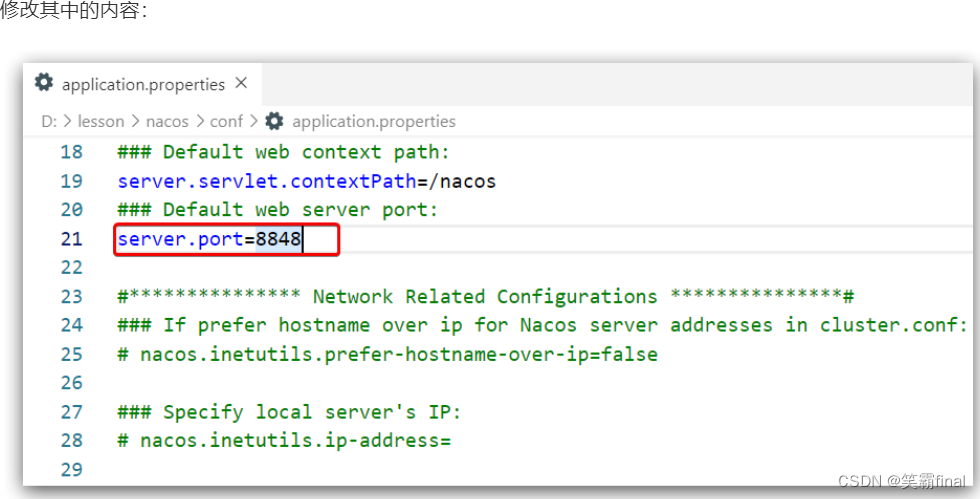The width and height of the screenshot is (980, 499).
Task: Click line number 22 in gutter
Action: (x=71, y=268)
